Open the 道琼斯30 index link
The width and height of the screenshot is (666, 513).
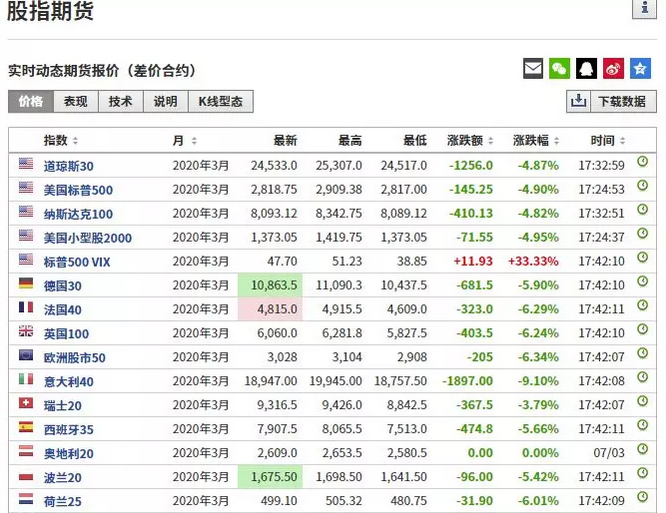(69, 166)
